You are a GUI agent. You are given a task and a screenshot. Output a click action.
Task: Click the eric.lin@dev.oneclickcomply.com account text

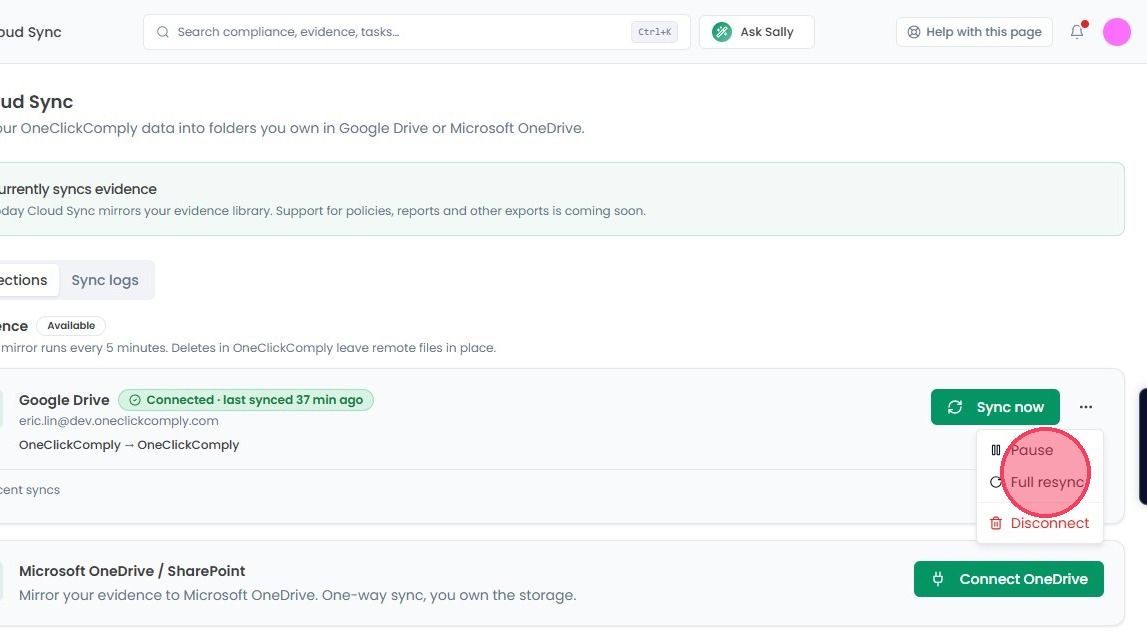pos(119,421)
